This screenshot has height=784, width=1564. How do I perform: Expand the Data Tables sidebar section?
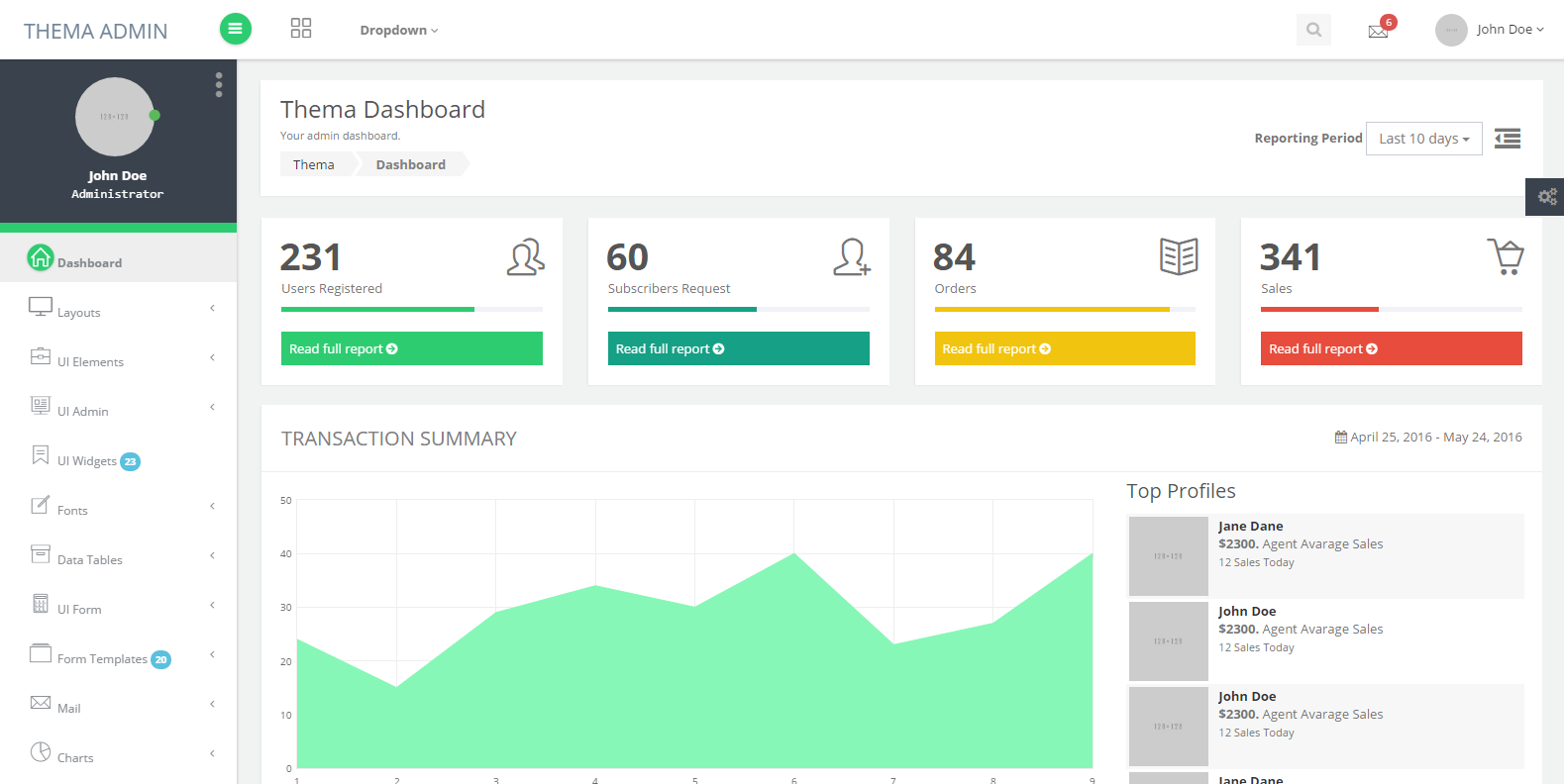coord(89,559)
